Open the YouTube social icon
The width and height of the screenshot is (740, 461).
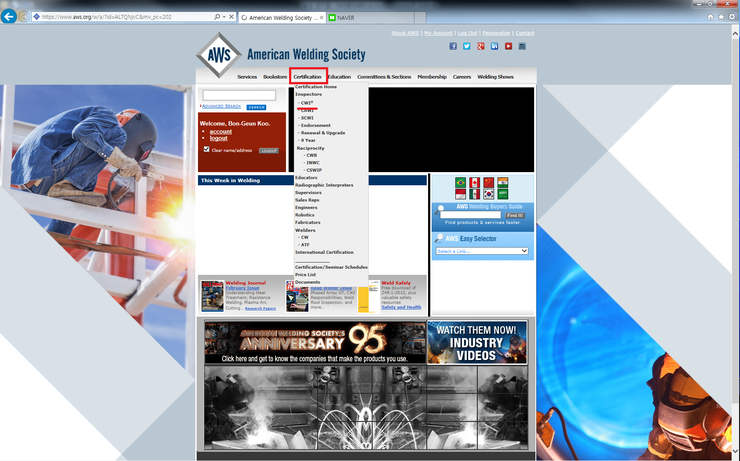click(508, 46)
